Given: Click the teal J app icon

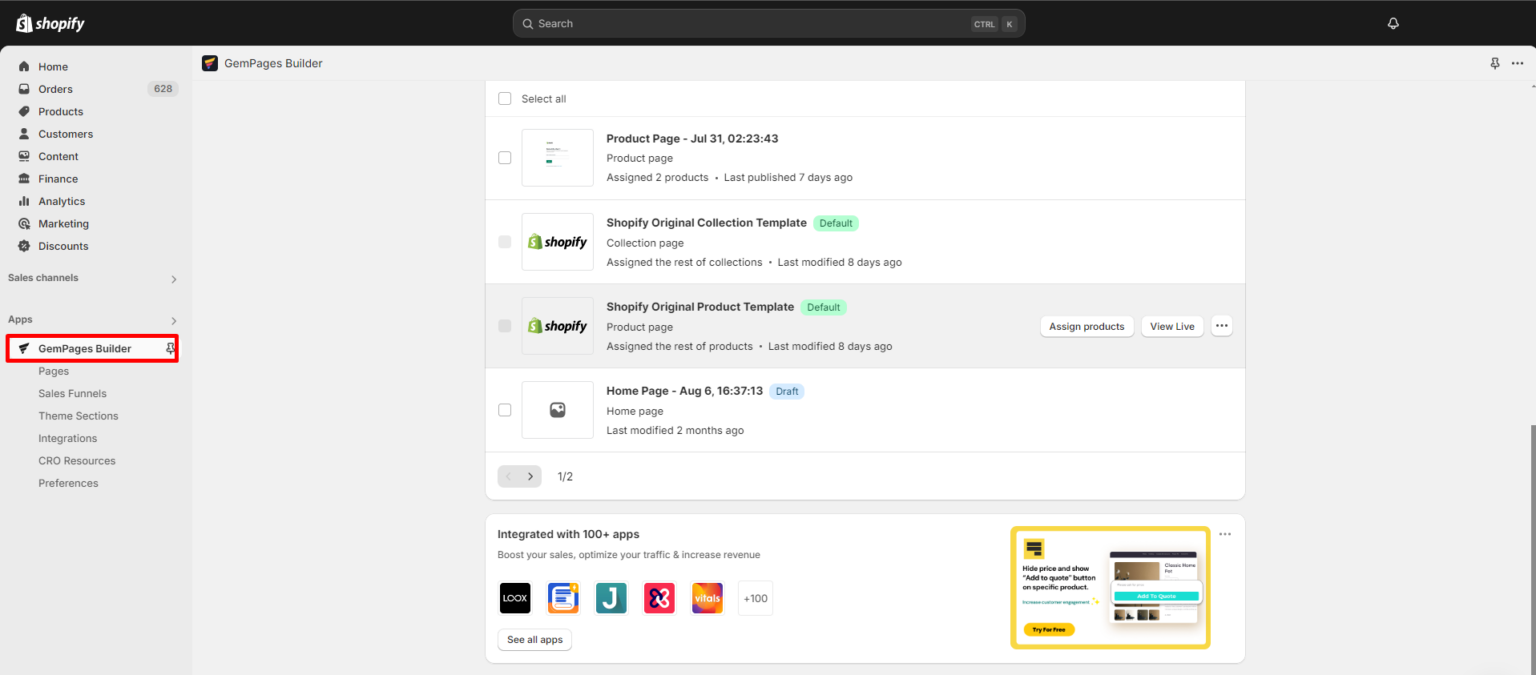Looking at the screenshot, I should 611,598.
